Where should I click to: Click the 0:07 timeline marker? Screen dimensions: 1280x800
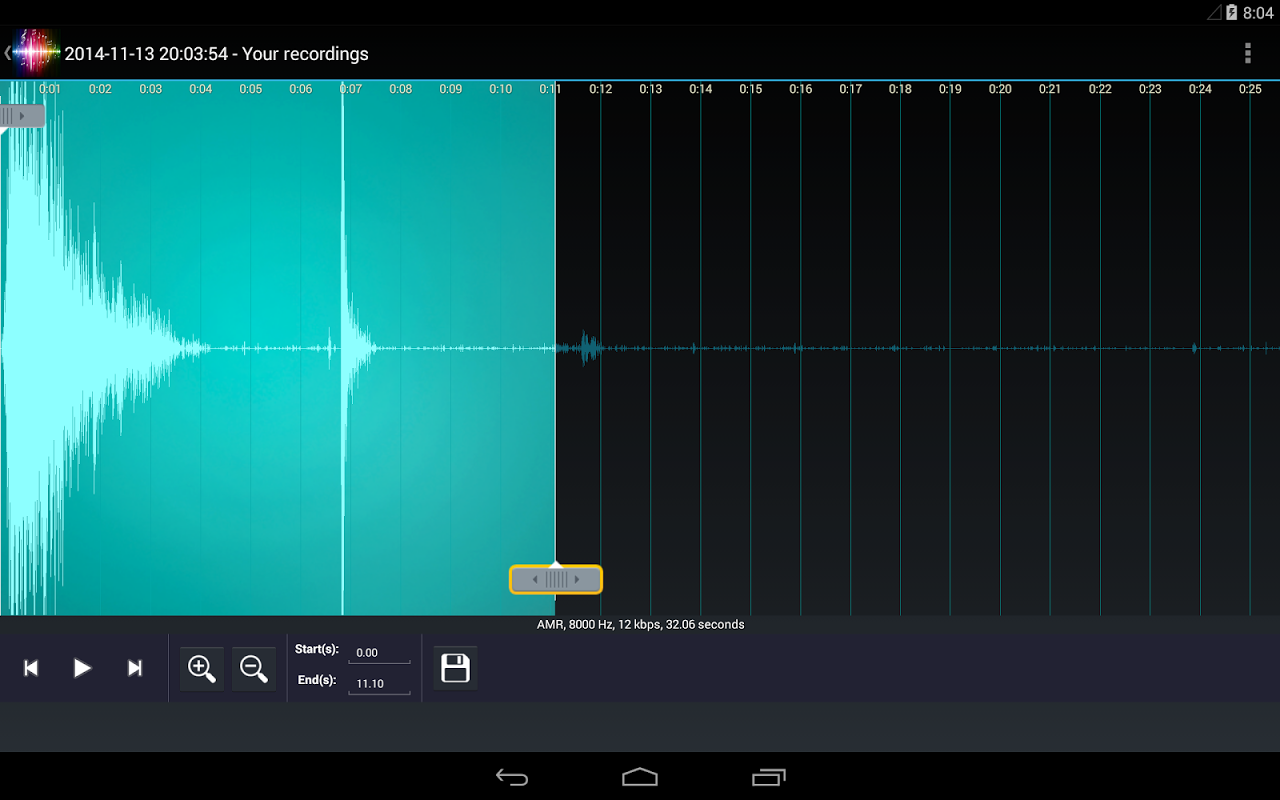[350, 89]
